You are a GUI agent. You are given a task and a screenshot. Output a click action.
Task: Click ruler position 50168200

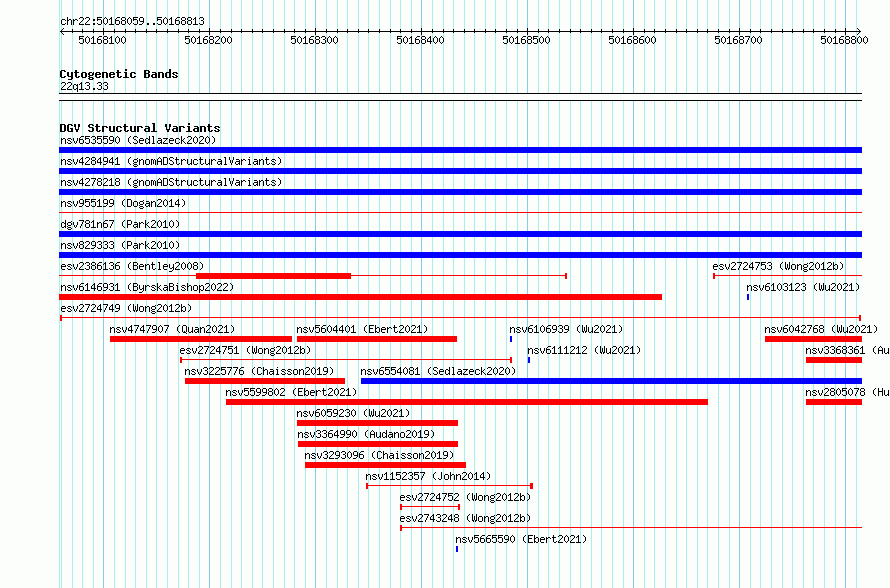[208, 40]
